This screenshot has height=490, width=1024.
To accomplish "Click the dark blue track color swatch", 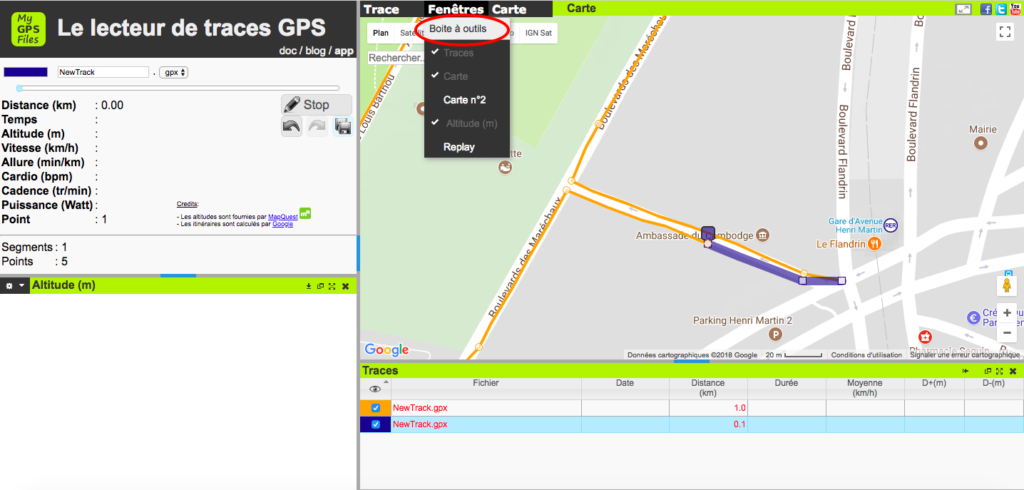I will [x=25, y=72].
